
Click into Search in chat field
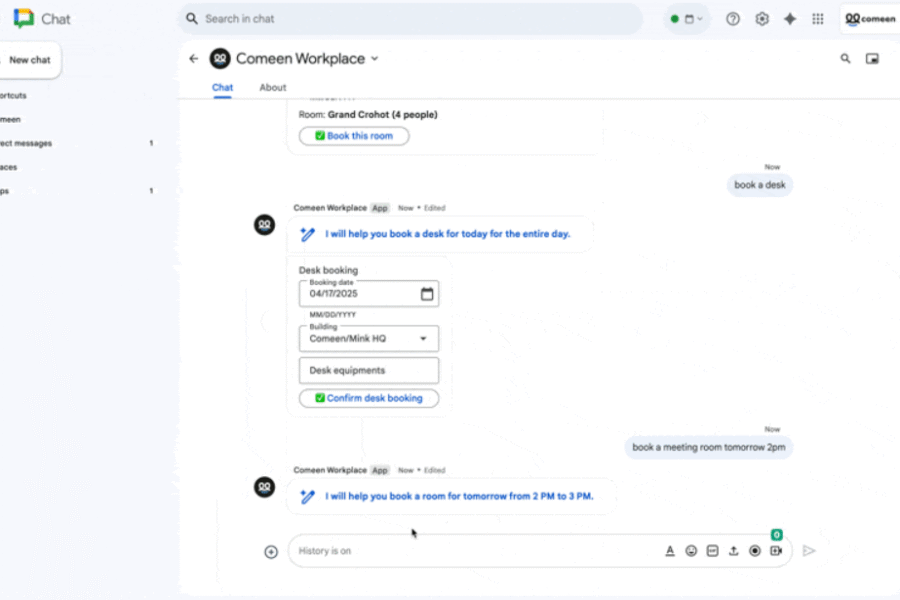click(x=410, y=19)
